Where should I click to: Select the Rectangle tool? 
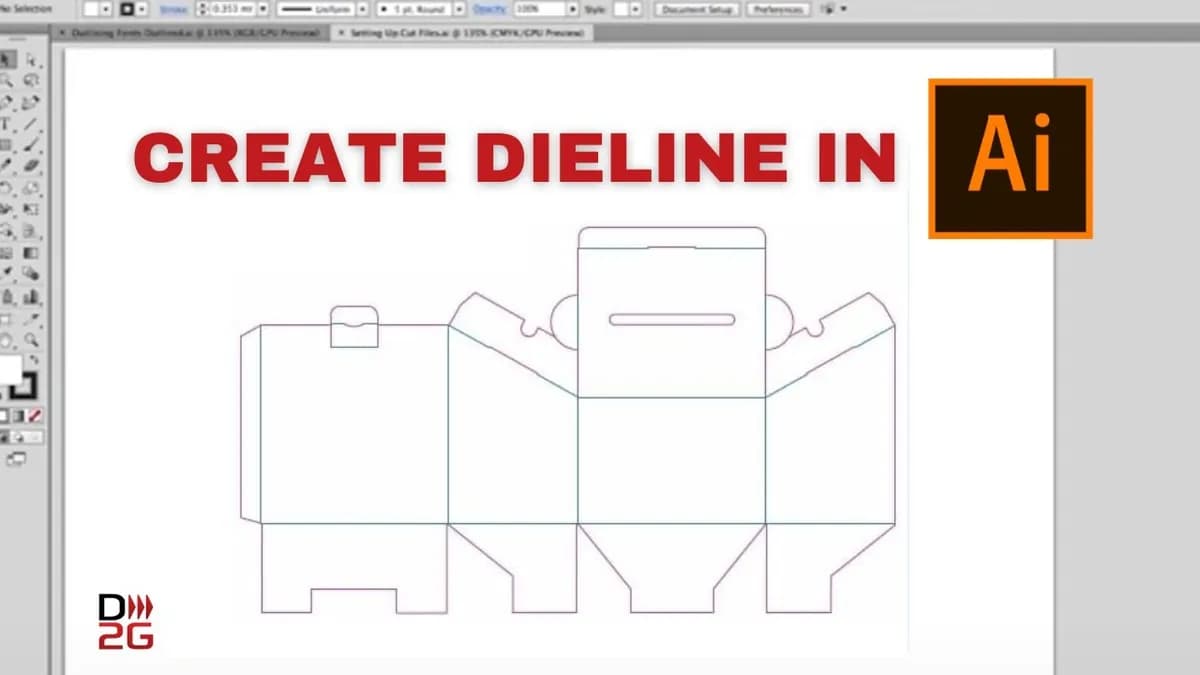click(x=8, y=145)
